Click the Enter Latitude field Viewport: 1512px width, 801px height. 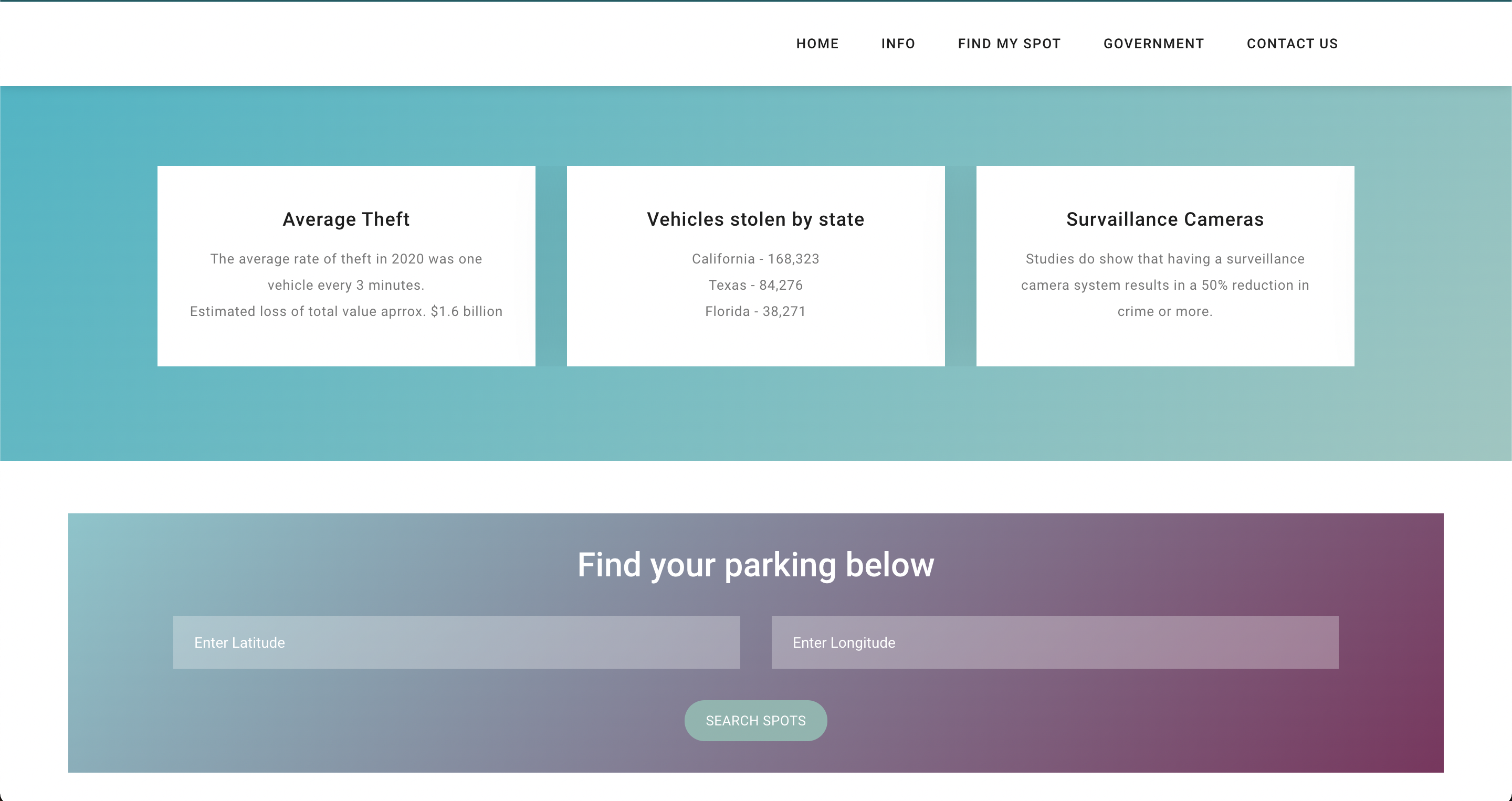[x=456, y=642]
